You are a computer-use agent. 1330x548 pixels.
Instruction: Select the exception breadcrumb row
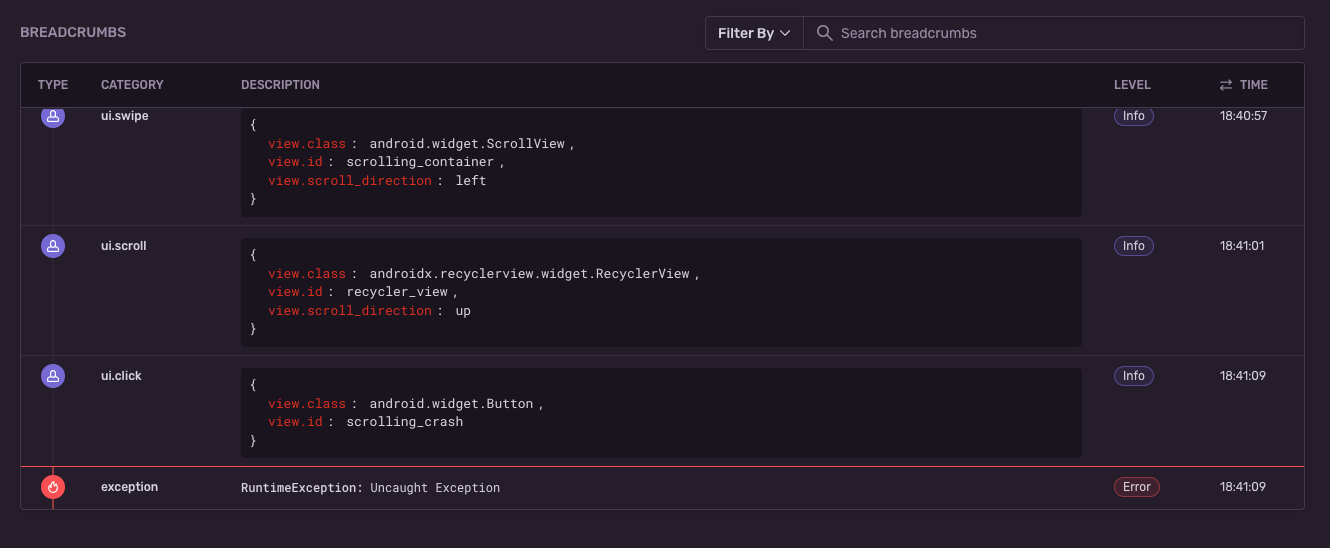tap(660, 488)
